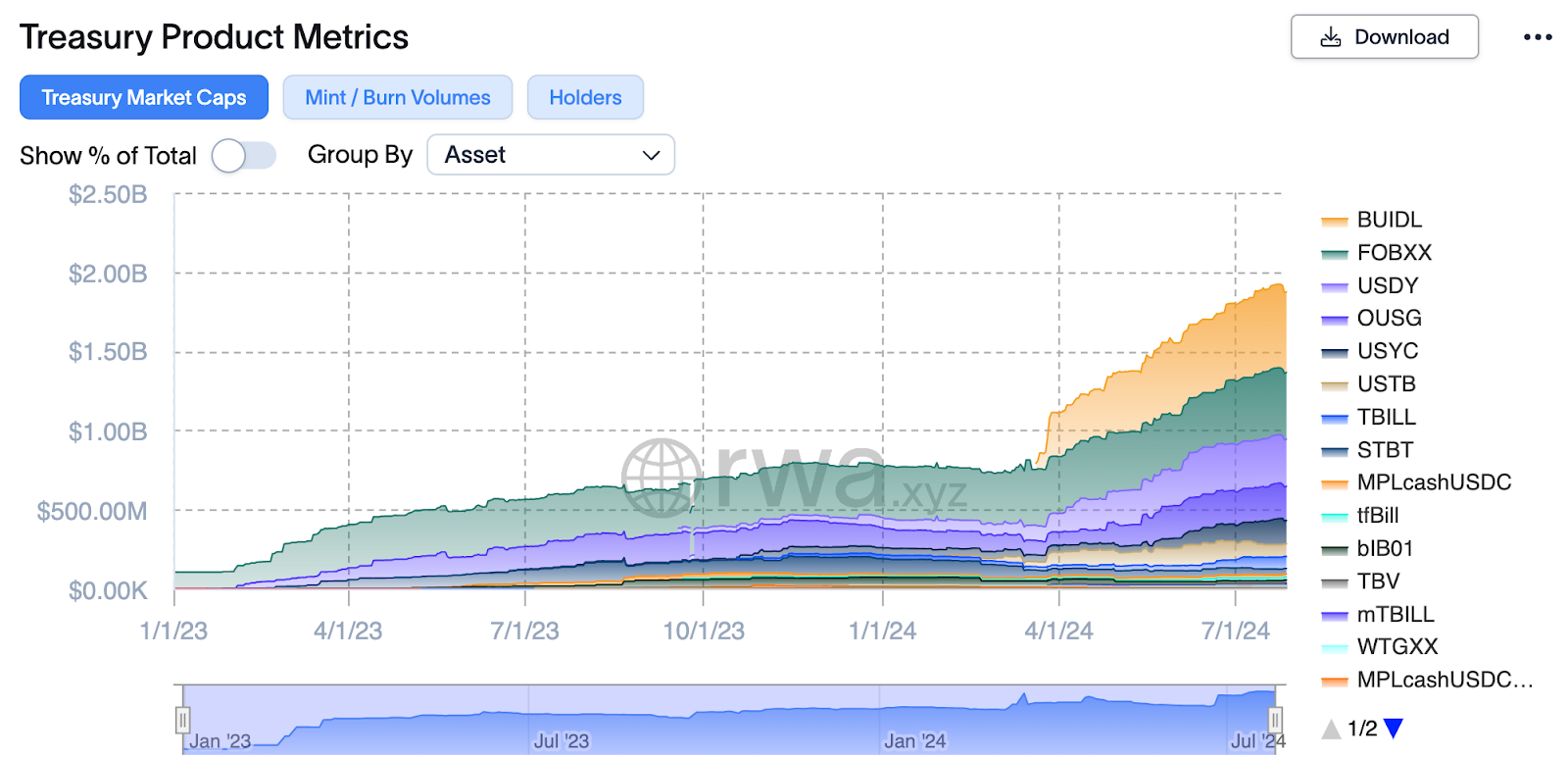Switch to the Holders tab
Screen dimensions: 1568x758
point(585,97)
